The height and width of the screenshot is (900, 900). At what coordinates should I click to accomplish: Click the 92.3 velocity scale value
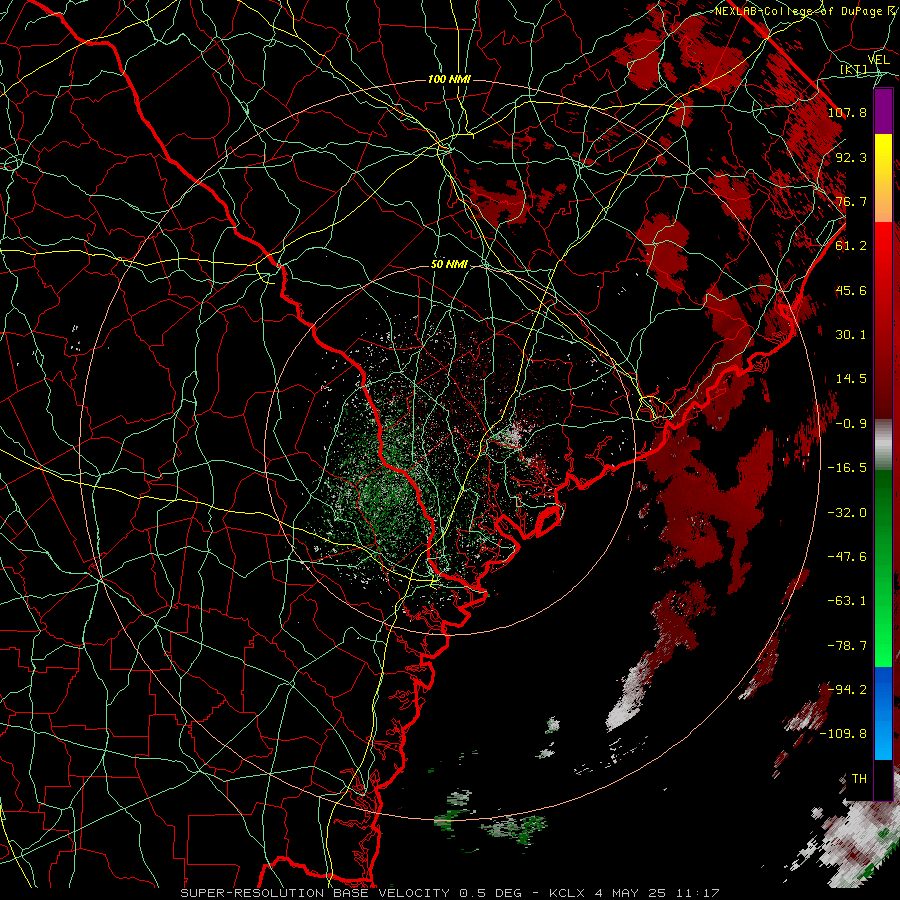point(851,157)
